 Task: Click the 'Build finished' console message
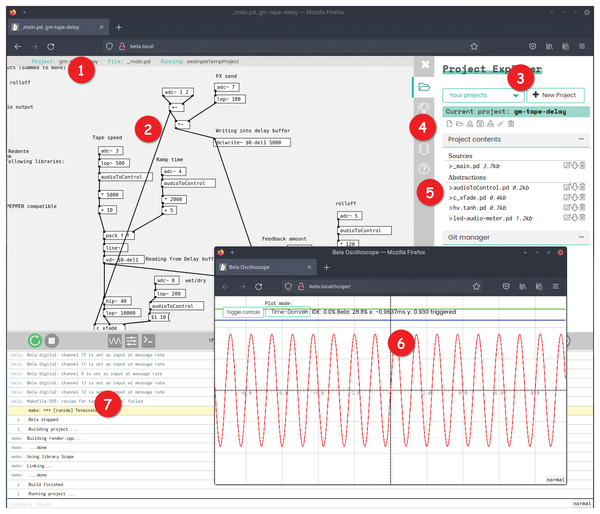pos(46,484)
